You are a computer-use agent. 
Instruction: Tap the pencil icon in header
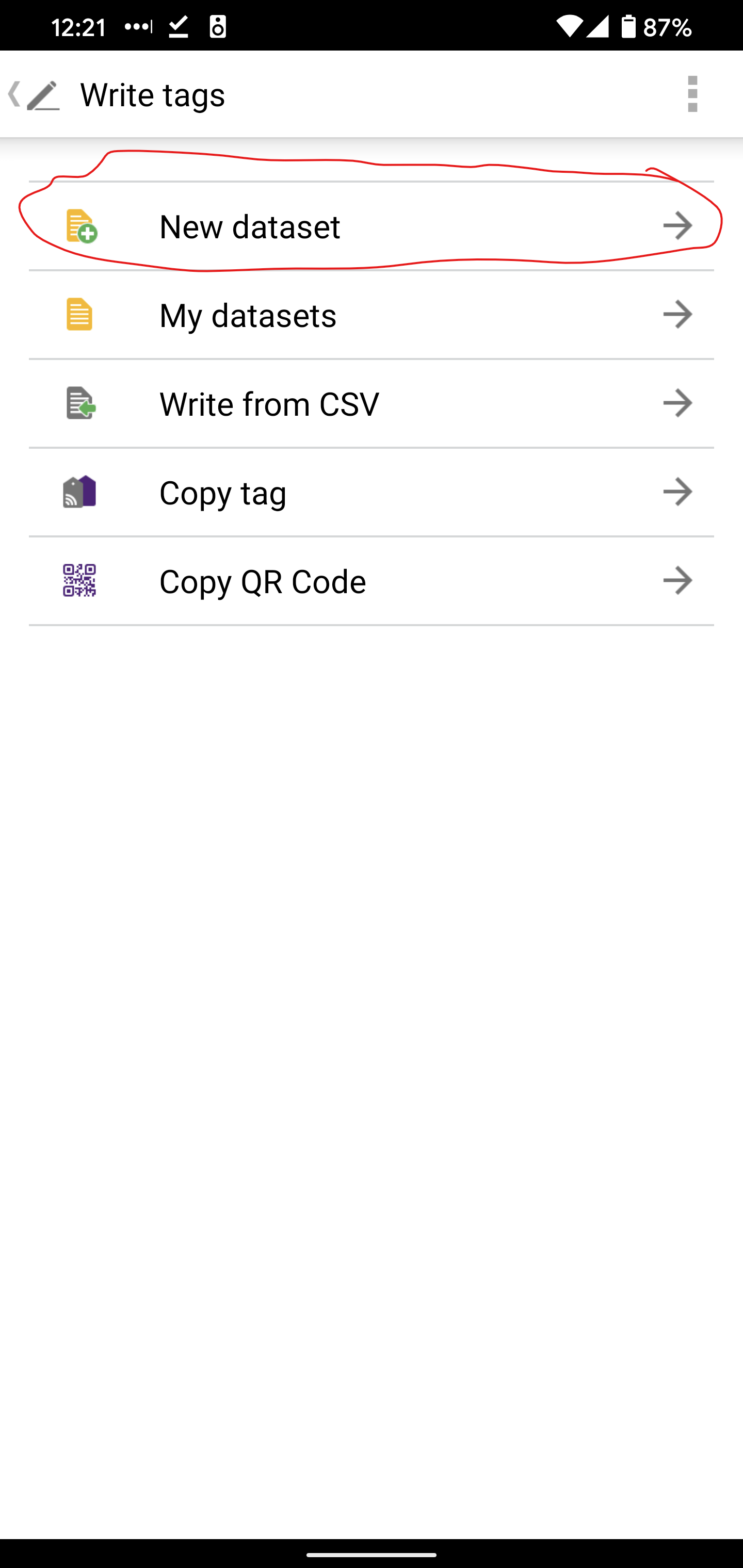(43, 95)
